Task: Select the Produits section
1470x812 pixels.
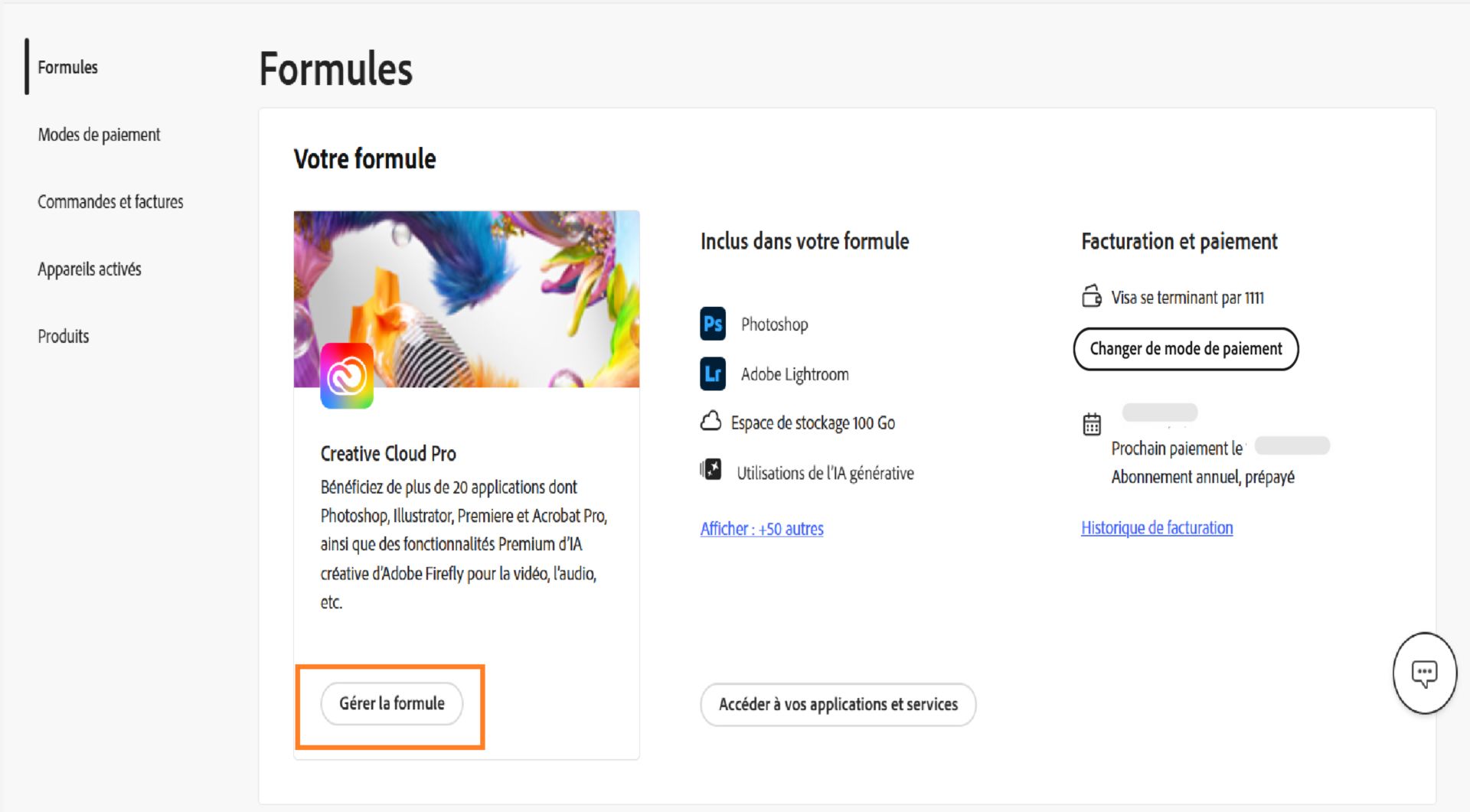Action: (x=63, y=336)
